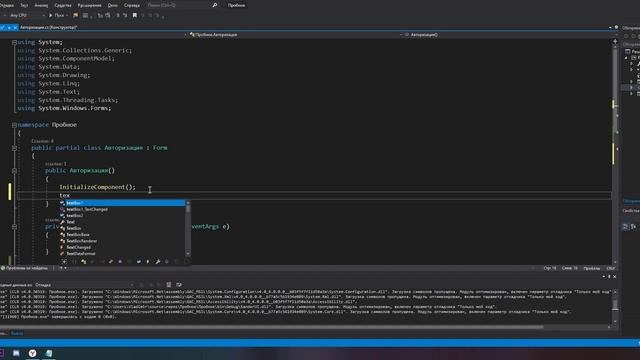Toggle the properties wrench filter in IntelliSense
Viewport: 640px width, 360px height.
pos(158,262)
